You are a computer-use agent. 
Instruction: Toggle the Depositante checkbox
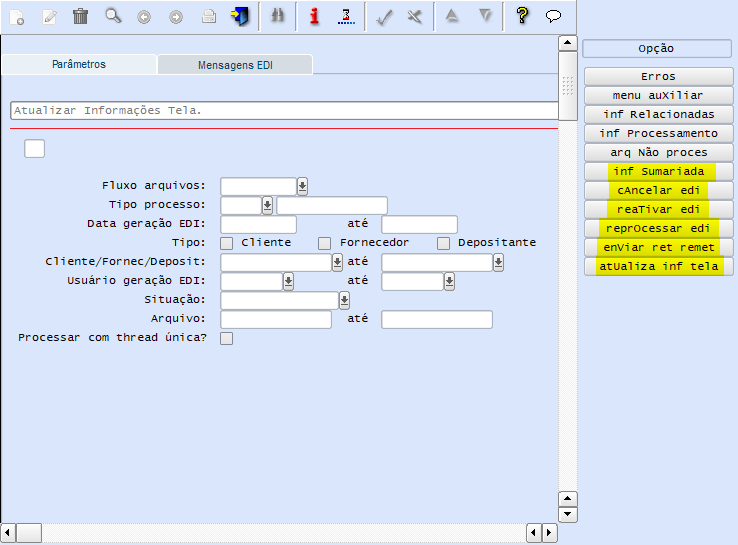(443, 243)
